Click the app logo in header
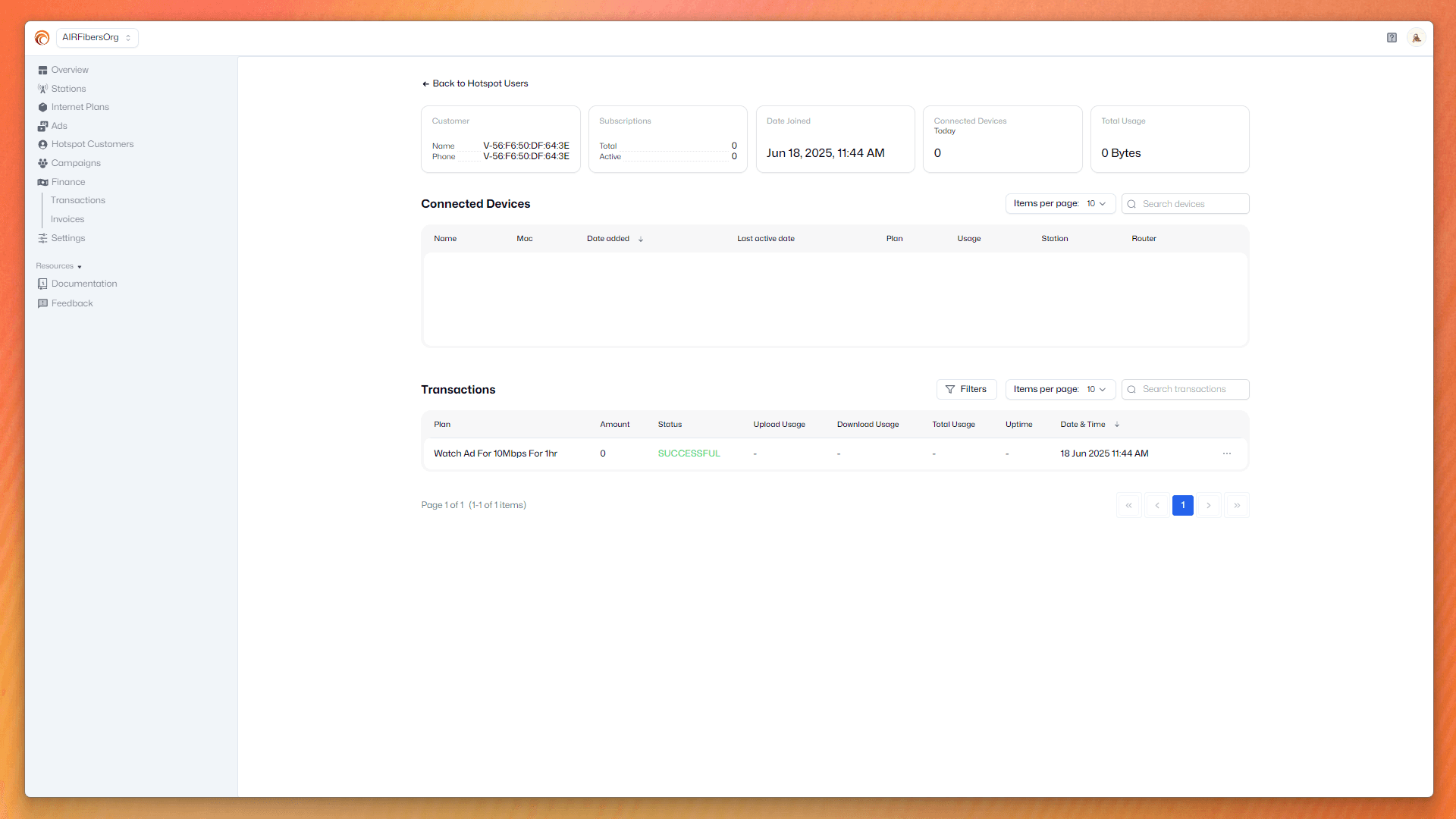This screenshot has height=819, width=1456. [x=42, y=37]
